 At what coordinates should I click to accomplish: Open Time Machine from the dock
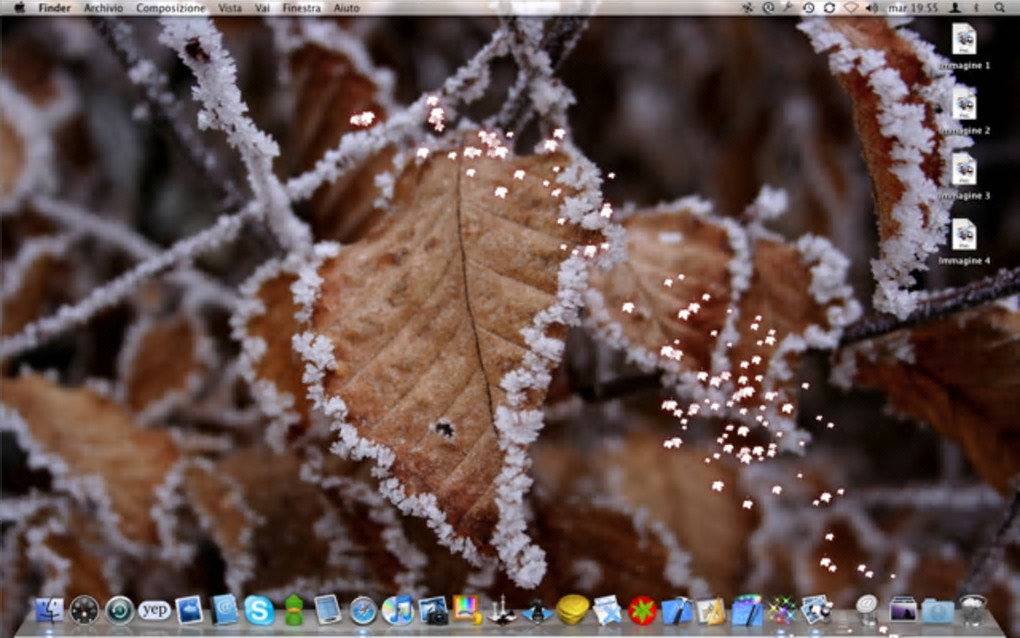tap(119, 611)
